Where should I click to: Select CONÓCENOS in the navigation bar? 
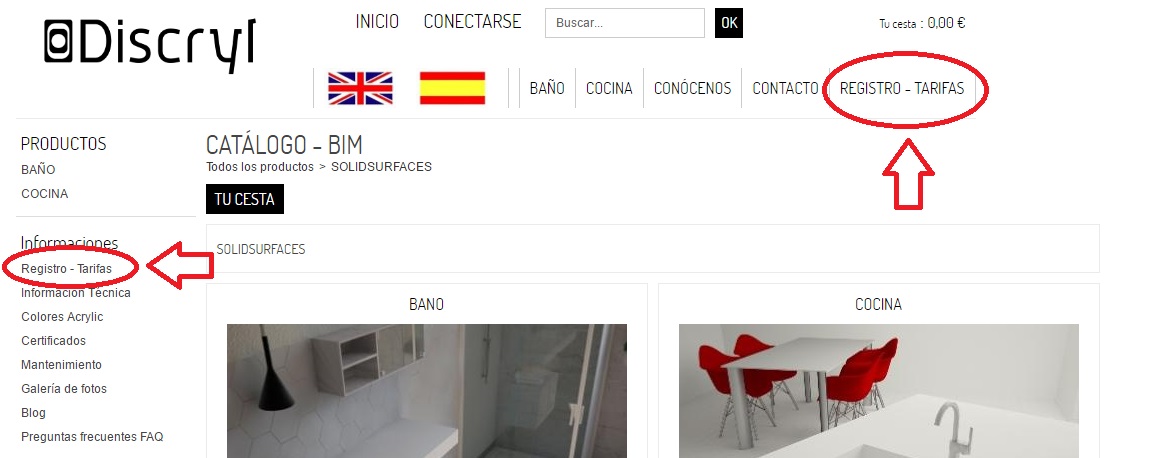coord(693,88)
